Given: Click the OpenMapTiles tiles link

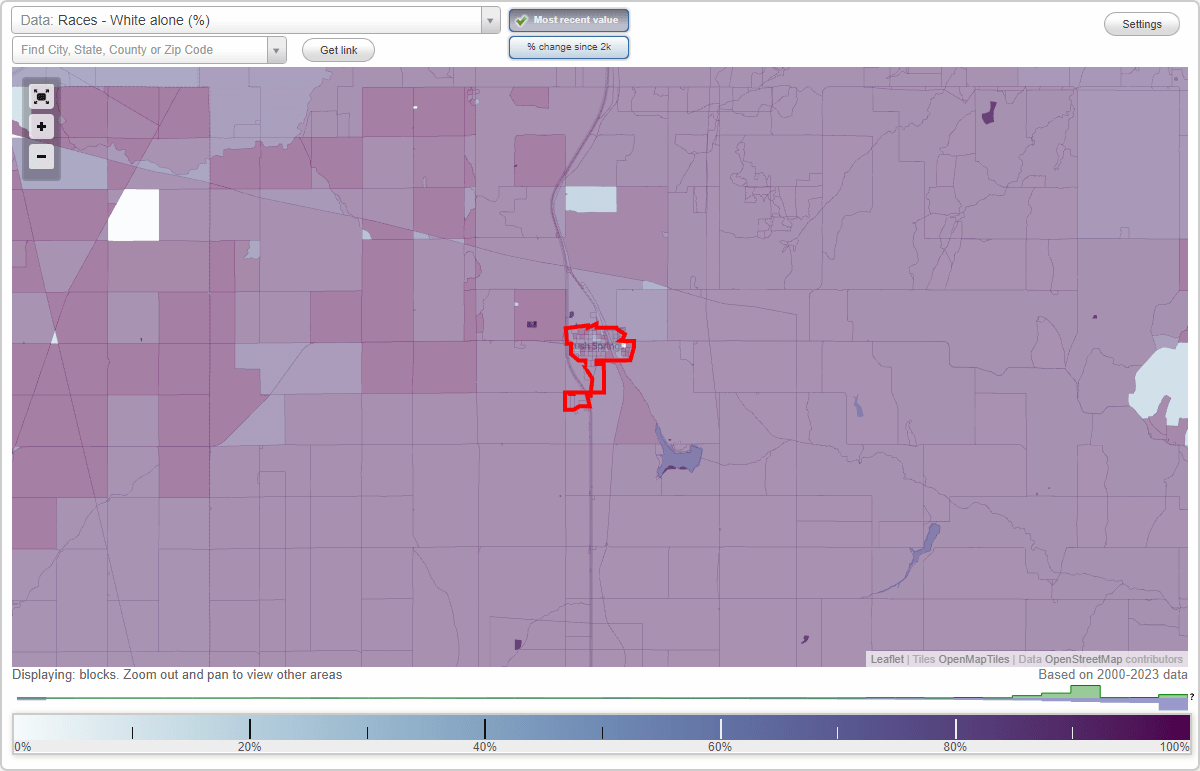Looking at the screenshot, I should (973, 659).
